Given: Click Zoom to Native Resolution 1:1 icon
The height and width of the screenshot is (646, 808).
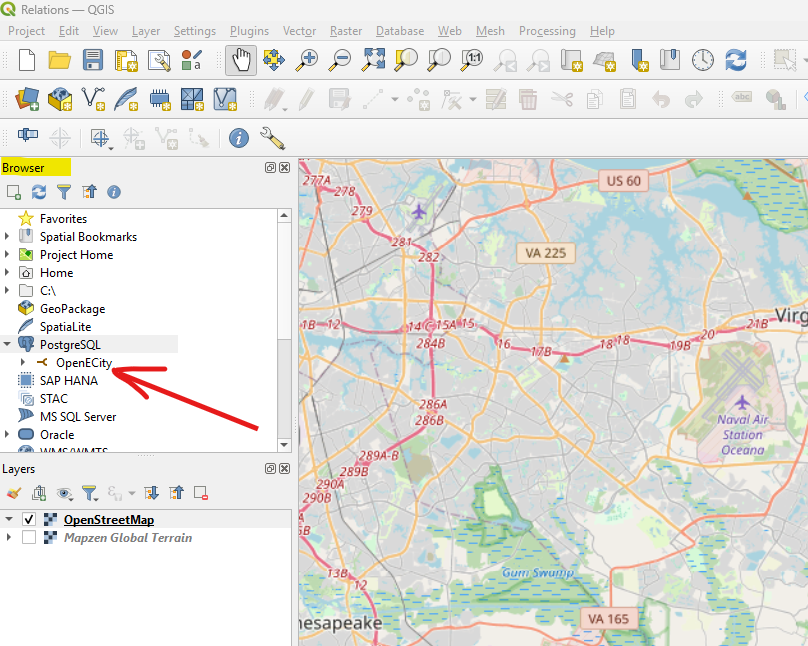Looking at the screenshot, I should coord(472,60).
